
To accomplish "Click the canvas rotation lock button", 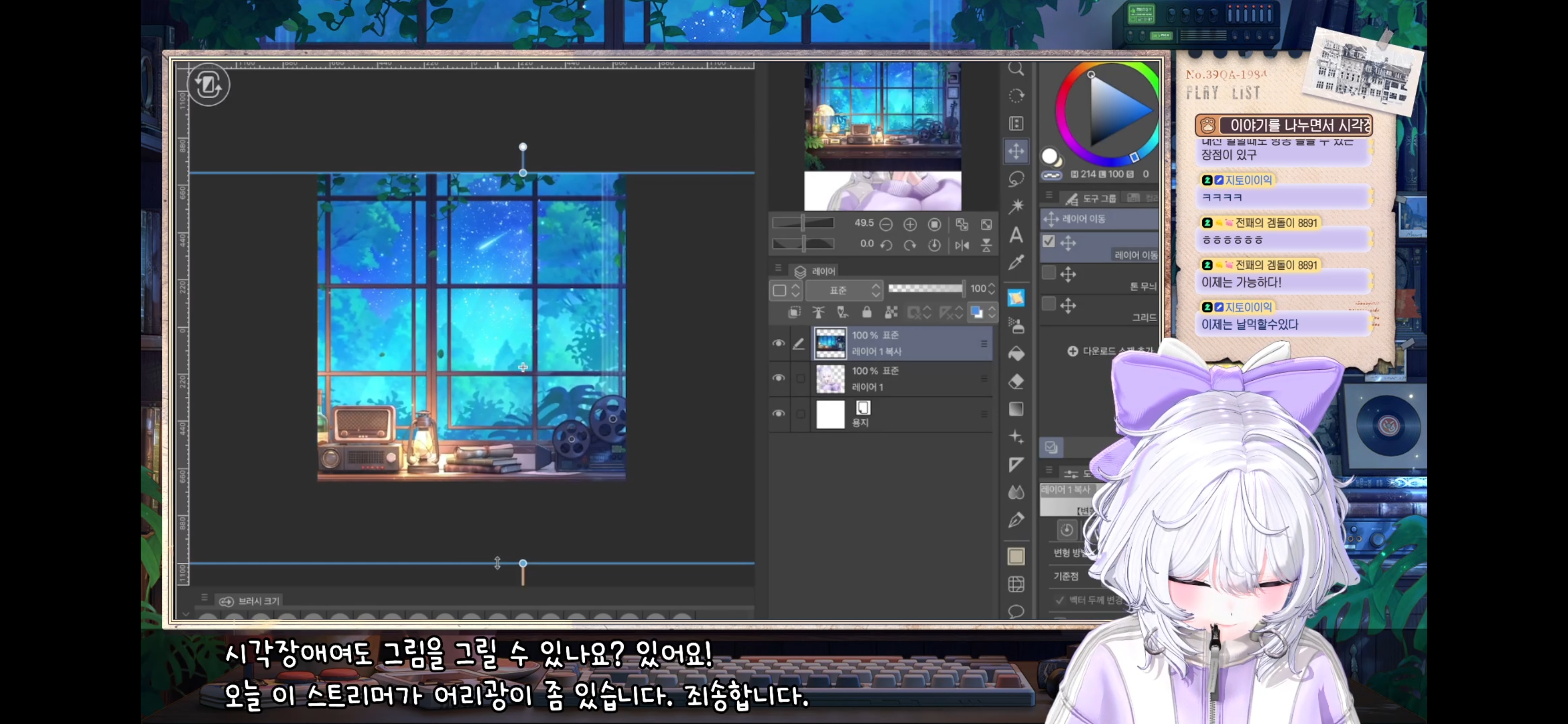I will [209, 84].
